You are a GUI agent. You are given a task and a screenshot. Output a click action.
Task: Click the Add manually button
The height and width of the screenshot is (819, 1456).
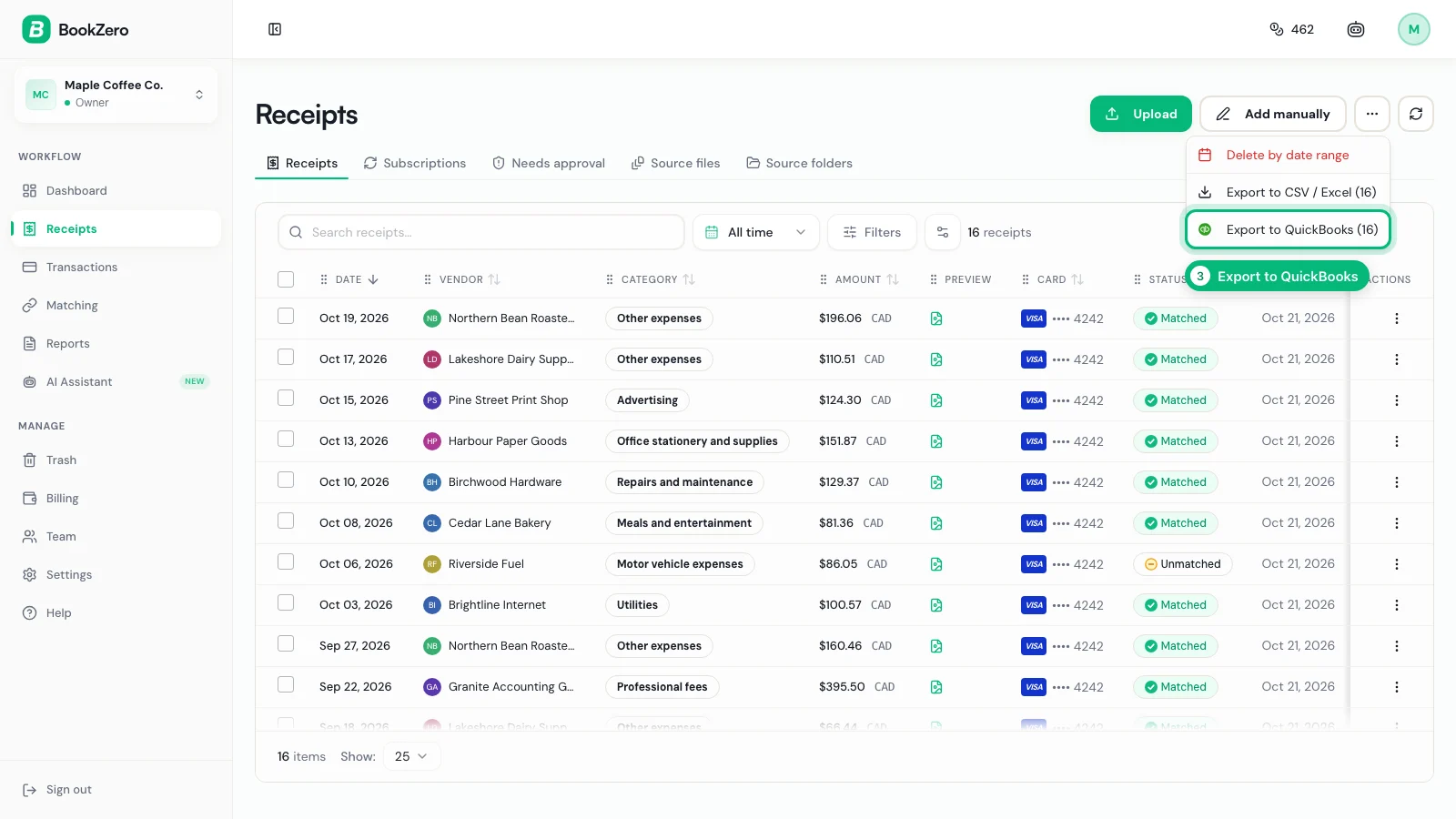pyautogui.click(x=1273, y=114)
